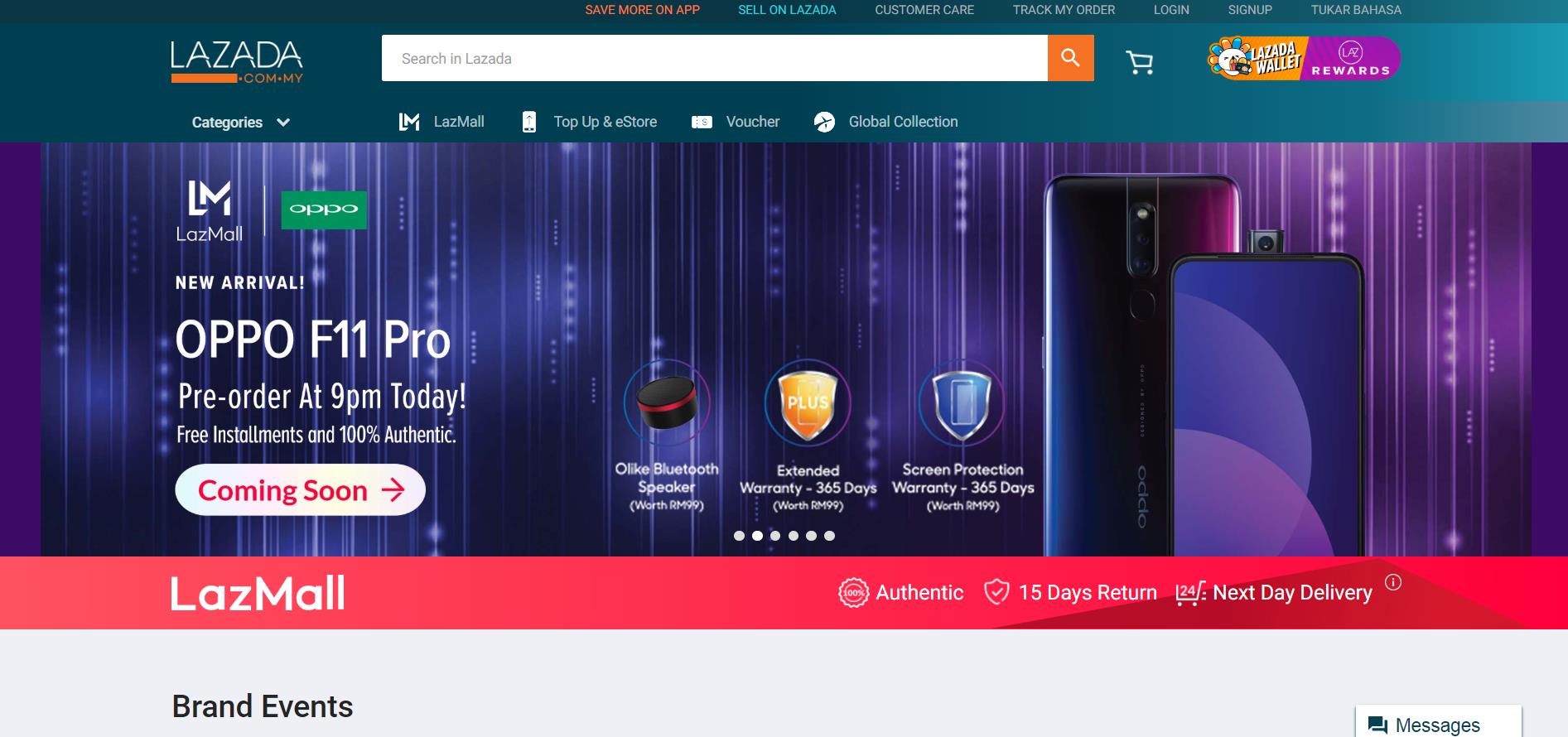Viewport: 1568px width, 737px height.
Task: Click the OPPO F11 Pro phone image
Action: pyautogui.click(x=1203, y=364)
